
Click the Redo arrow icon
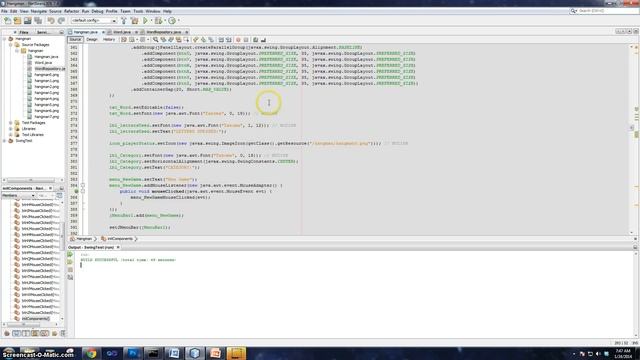click(x=62, y=20)
